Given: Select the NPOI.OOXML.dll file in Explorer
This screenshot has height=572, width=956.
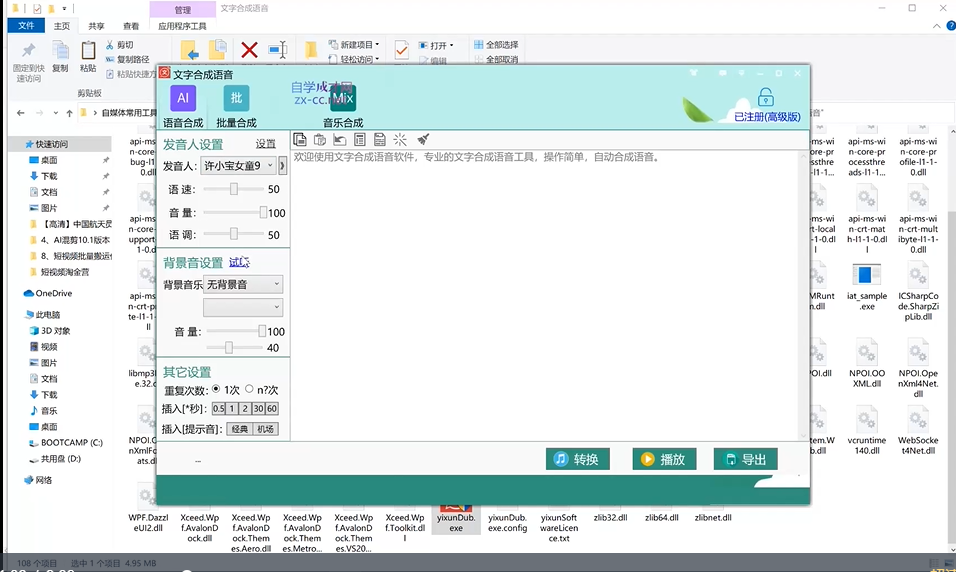Looking at the screenshot, I should coord(866,364).
